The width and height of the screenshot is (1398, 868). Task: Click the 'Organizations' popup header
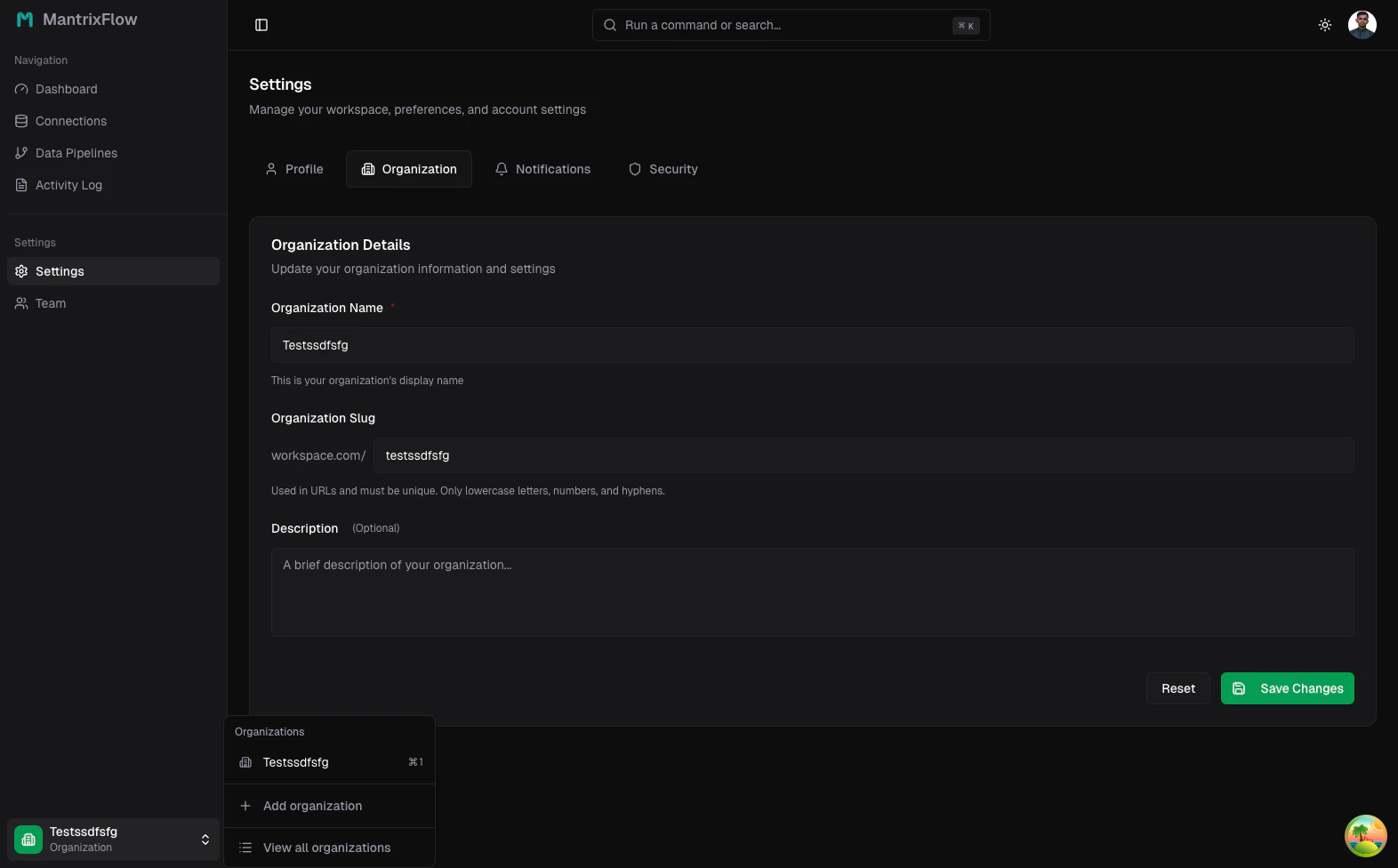click(x=269, y=732)
